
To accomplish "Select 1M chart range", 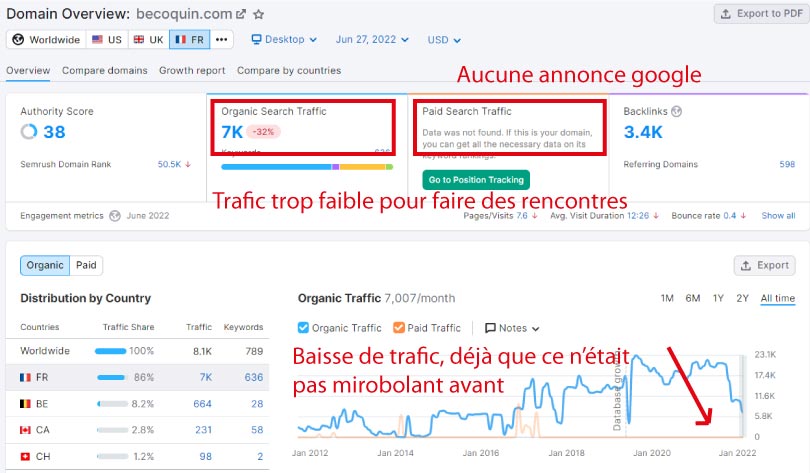I will pyautogui.click(x=667, y=298).
